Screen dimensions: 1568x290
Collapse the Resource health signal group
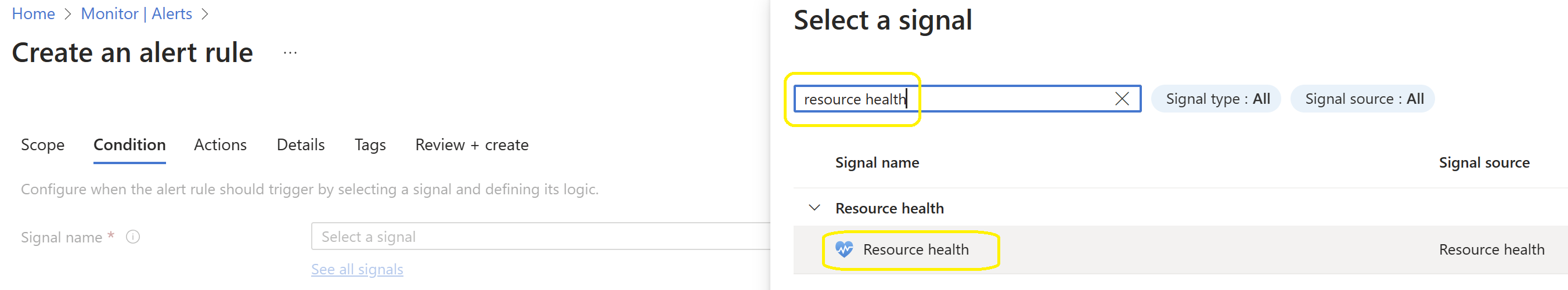coord(814,208)
